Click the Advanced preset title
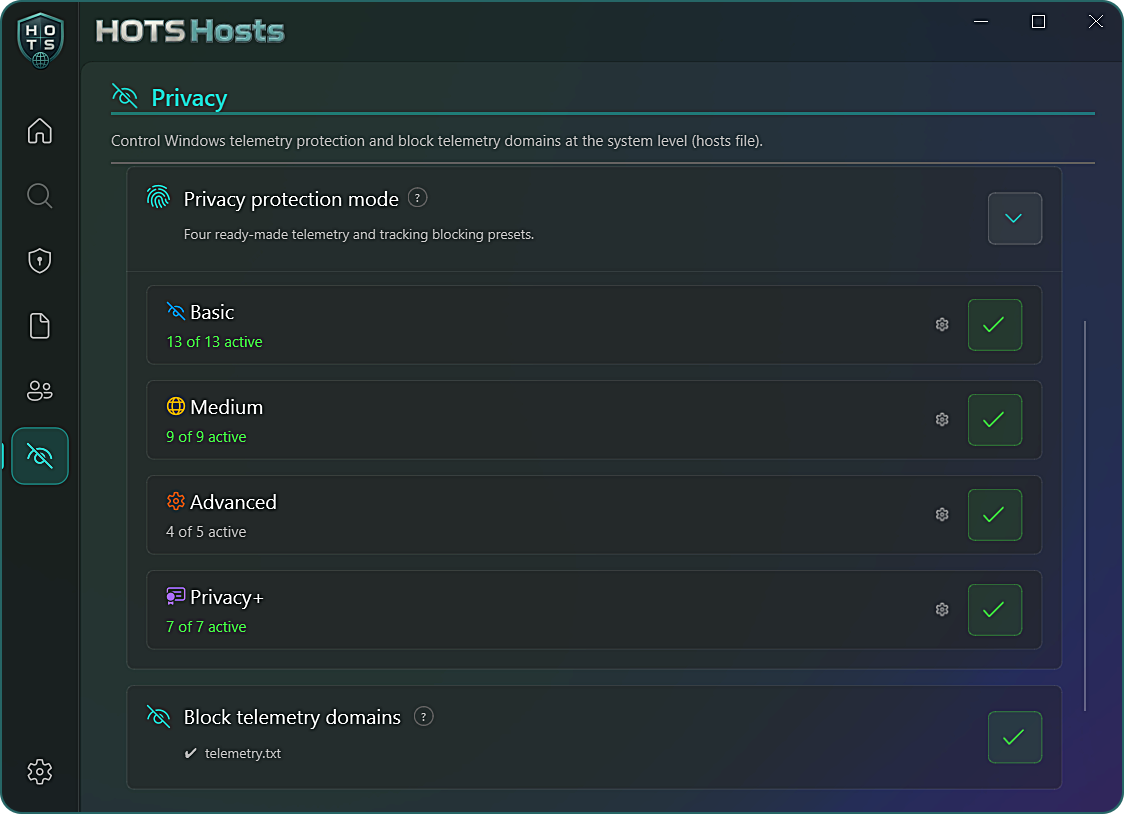This screenshot has width=1124, height=814. pyautogui.click(x=233, y=502)
